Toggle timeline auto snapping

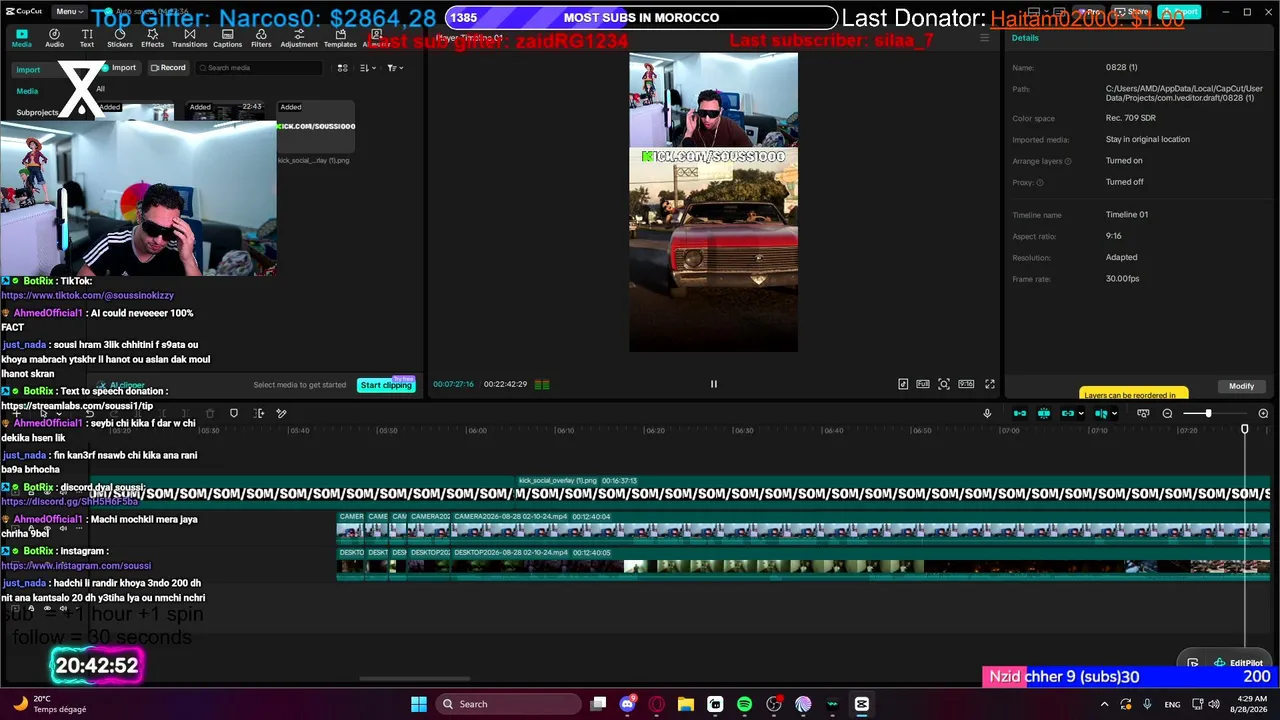(x=1044, y=413)
